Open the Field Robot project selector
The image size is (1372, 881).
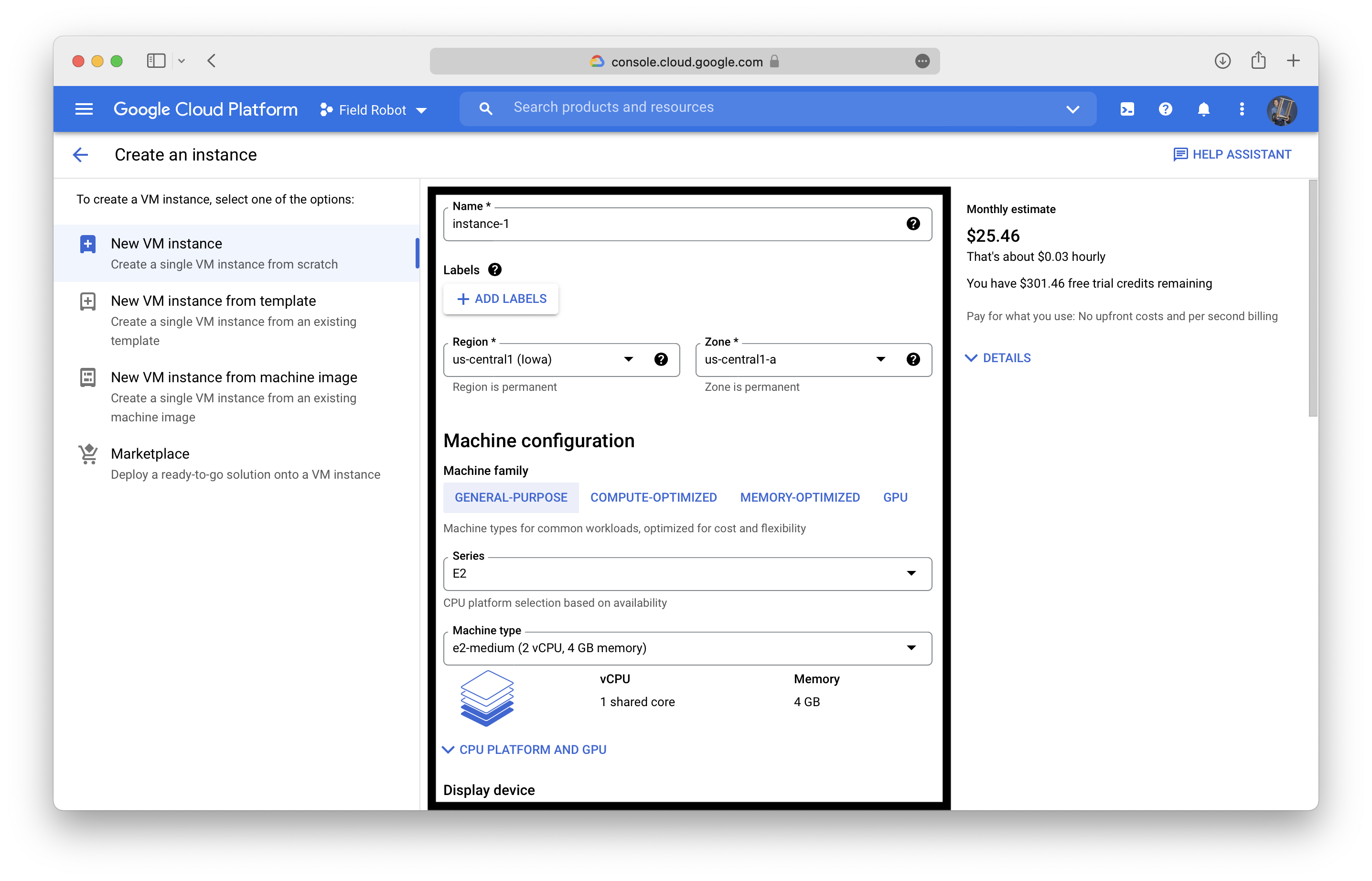tap(374, 110)
